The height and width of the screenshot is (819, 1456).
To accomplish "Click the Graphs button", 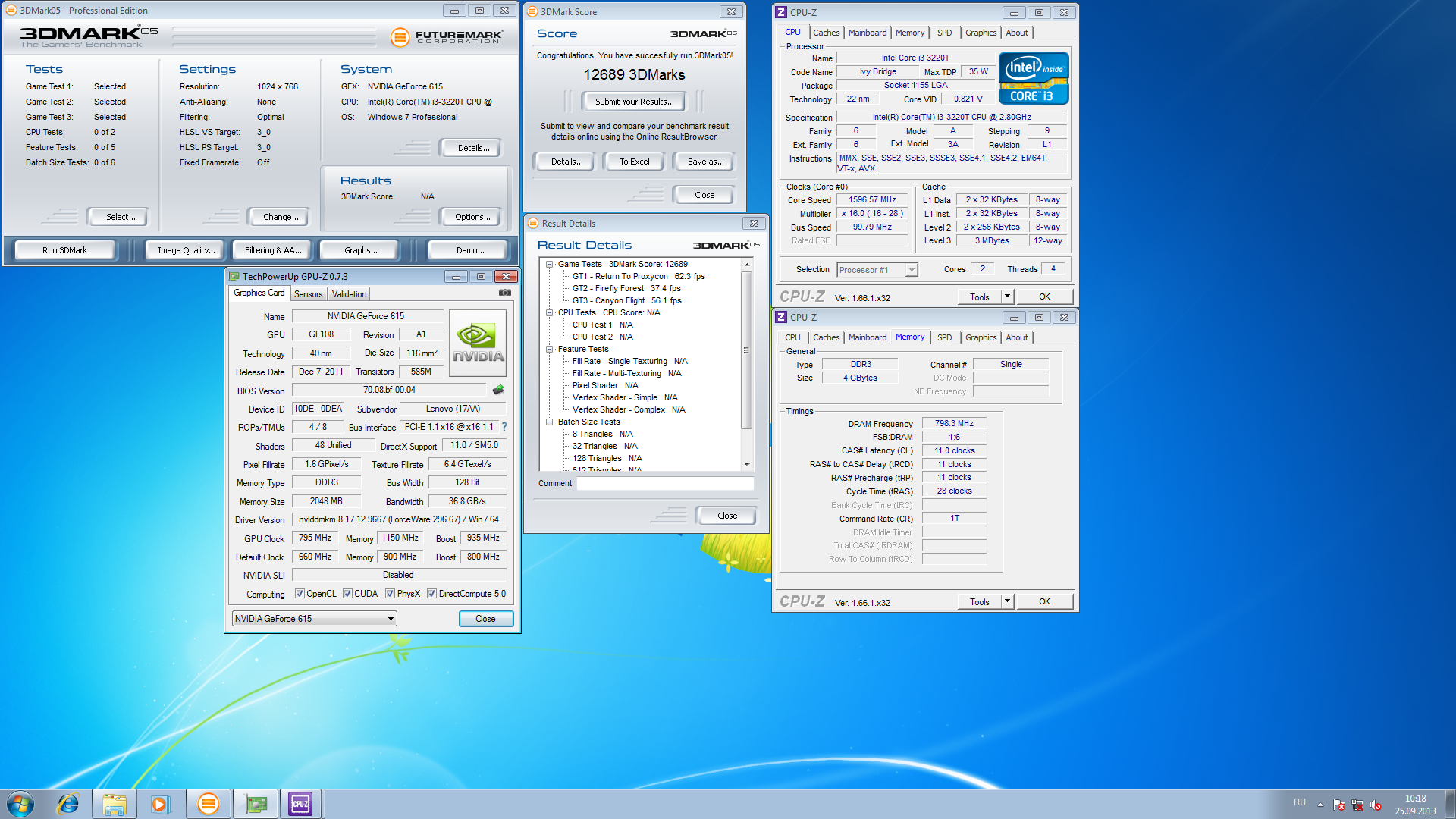I will pyautogui.click(x=360, y=250).
